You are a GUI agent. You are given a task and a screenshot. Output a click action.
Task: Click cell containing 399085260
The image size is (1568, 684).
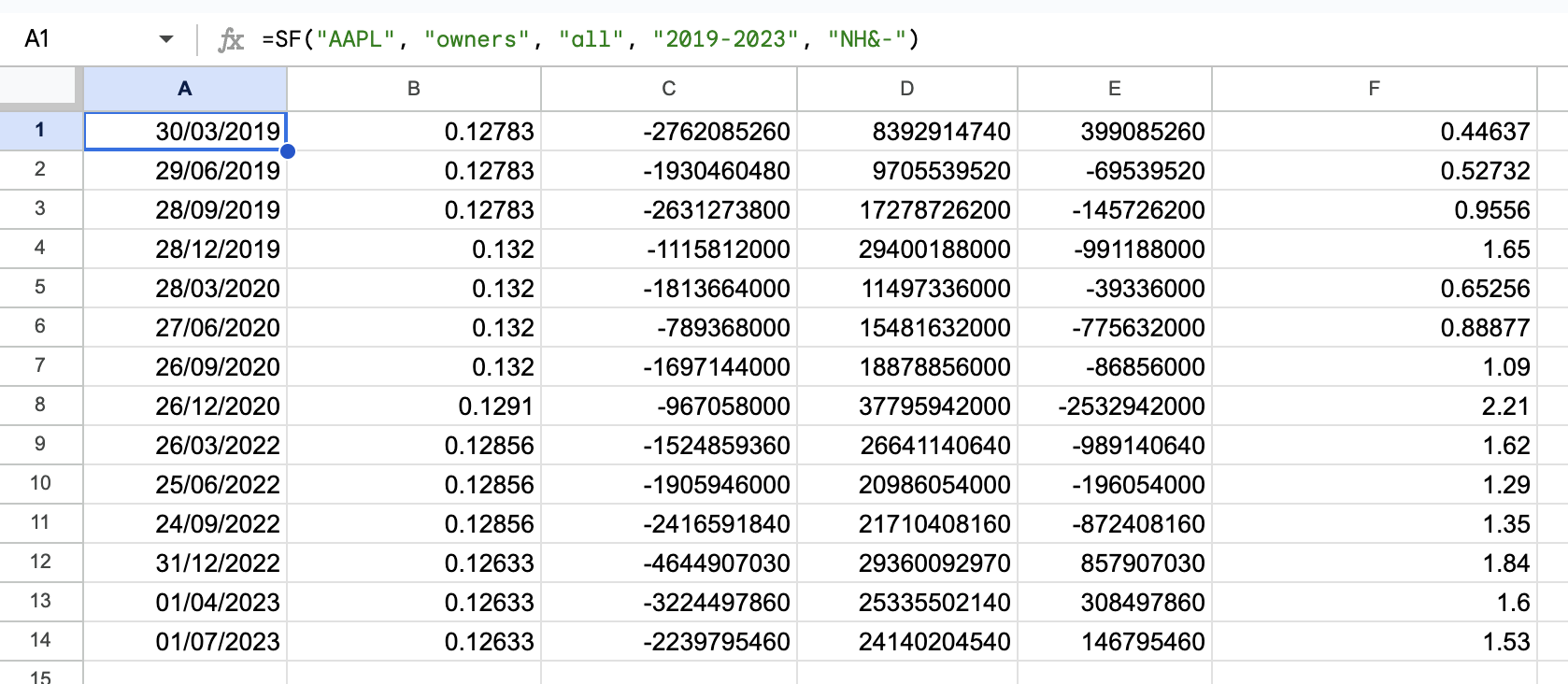pyautogui.click(x=1115, y=131)
